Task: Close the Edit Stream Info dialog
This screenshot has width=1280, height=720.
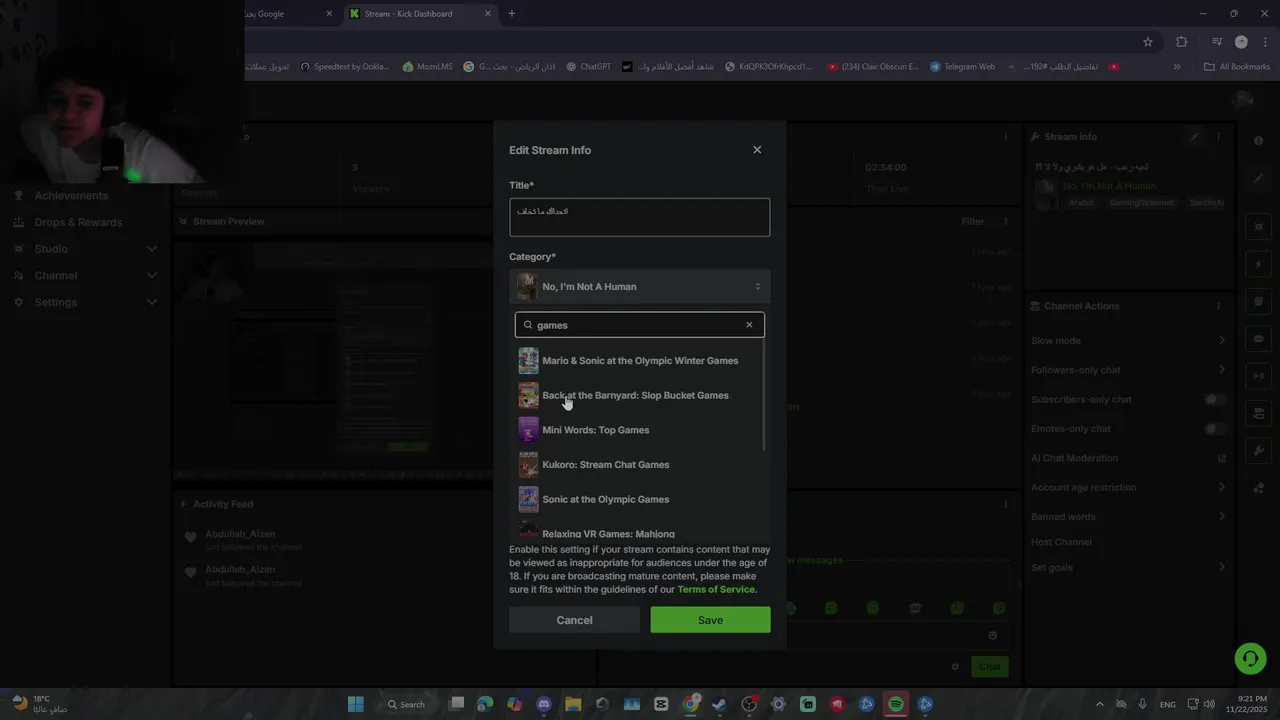Action: [x=757, y=150]
